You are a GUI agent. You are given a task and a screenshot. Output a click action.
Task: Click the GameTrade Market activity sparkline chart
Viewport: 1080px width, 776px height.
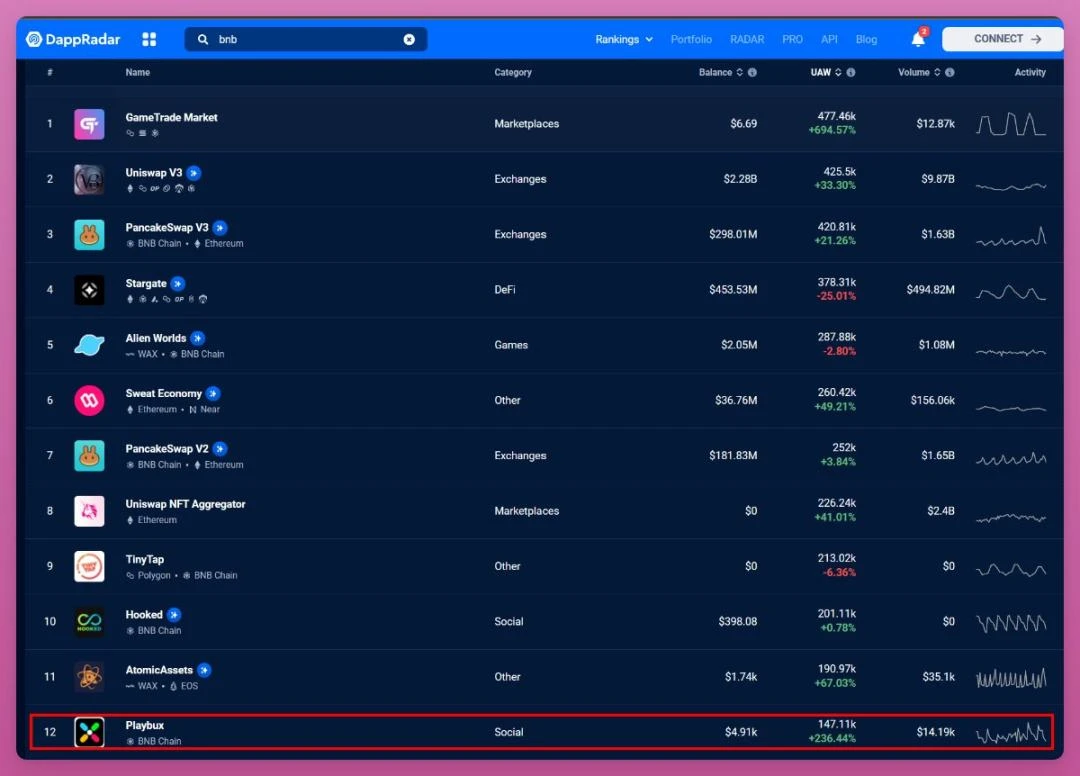pos(1011,124)
